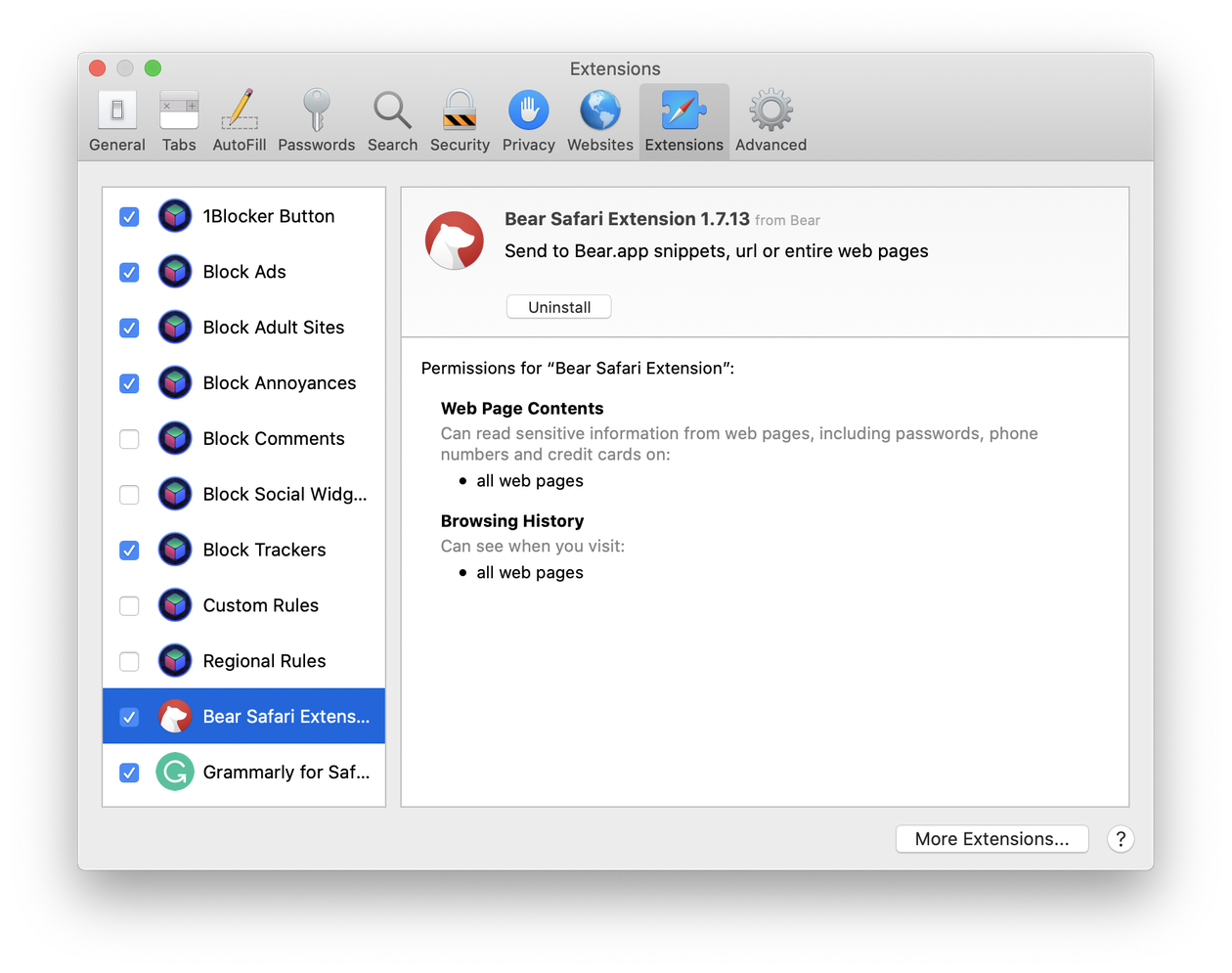Screen dimensions: 1232x973
Task: Open help with the question mark button
Action: click(1121, 839)
